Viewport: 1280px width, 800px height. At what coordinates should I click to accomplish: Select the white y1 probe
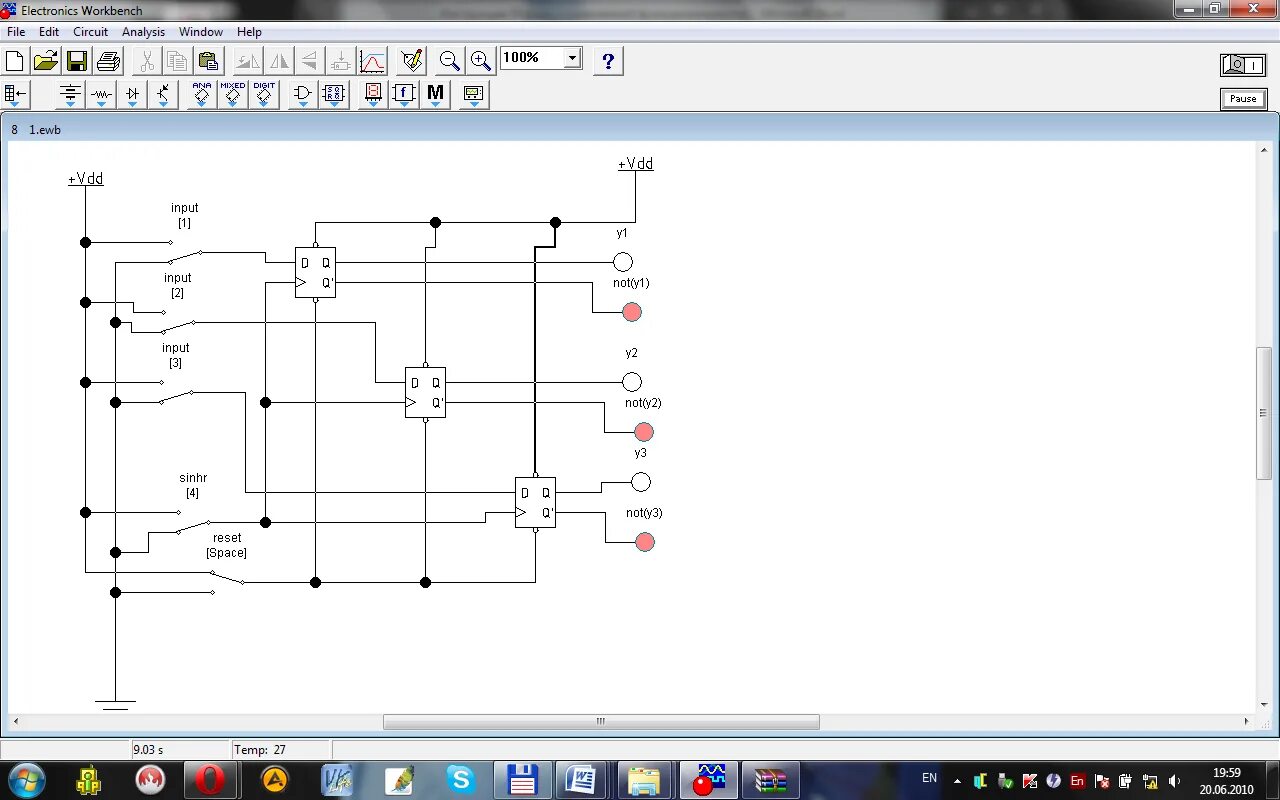(623, 262)
